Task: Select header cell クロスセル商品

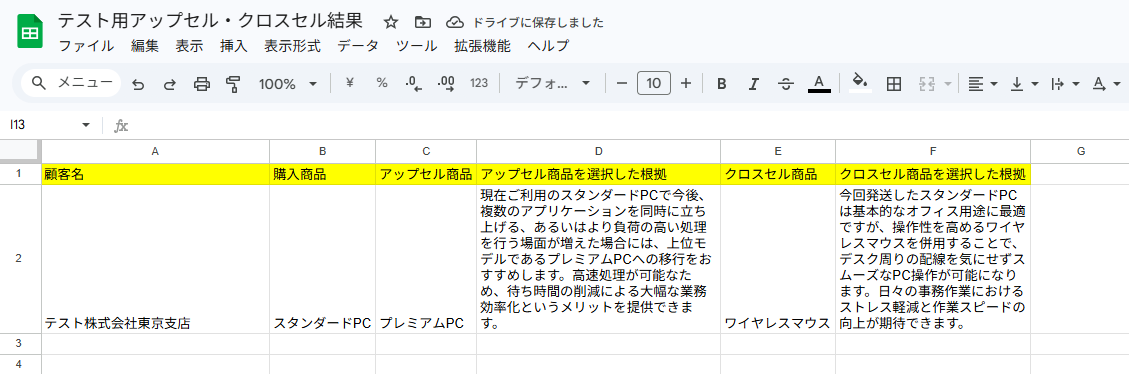Action: (778, 174)
